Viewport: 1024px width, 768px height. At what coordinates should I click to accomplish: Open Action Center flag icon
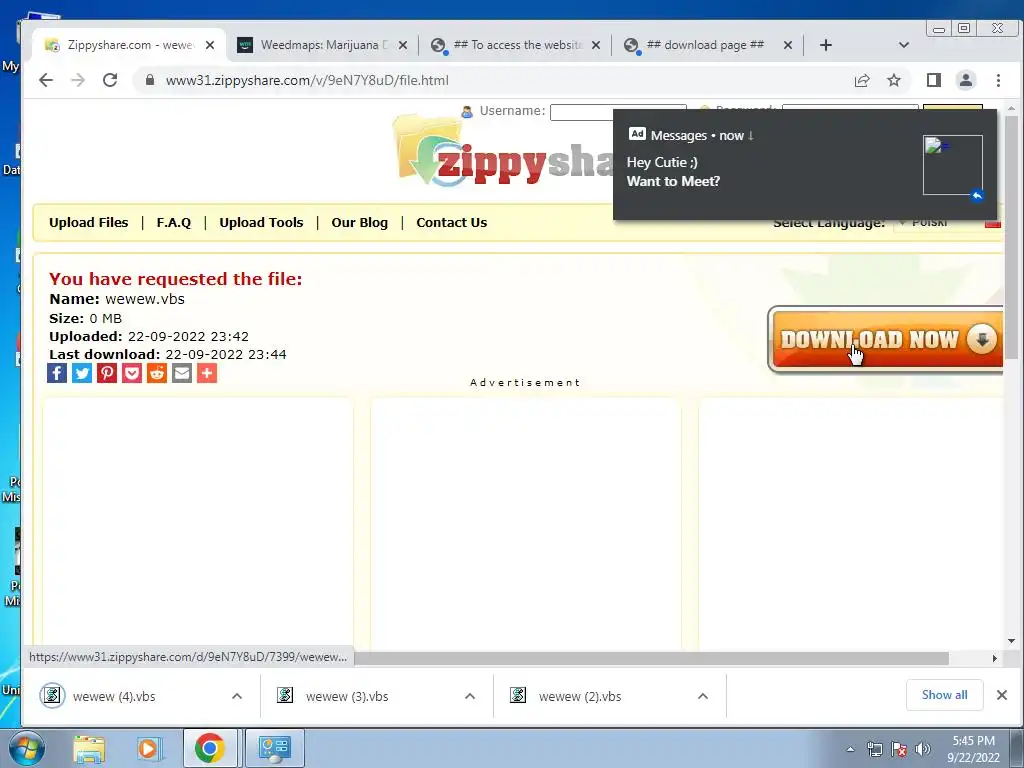pos(899,749)
